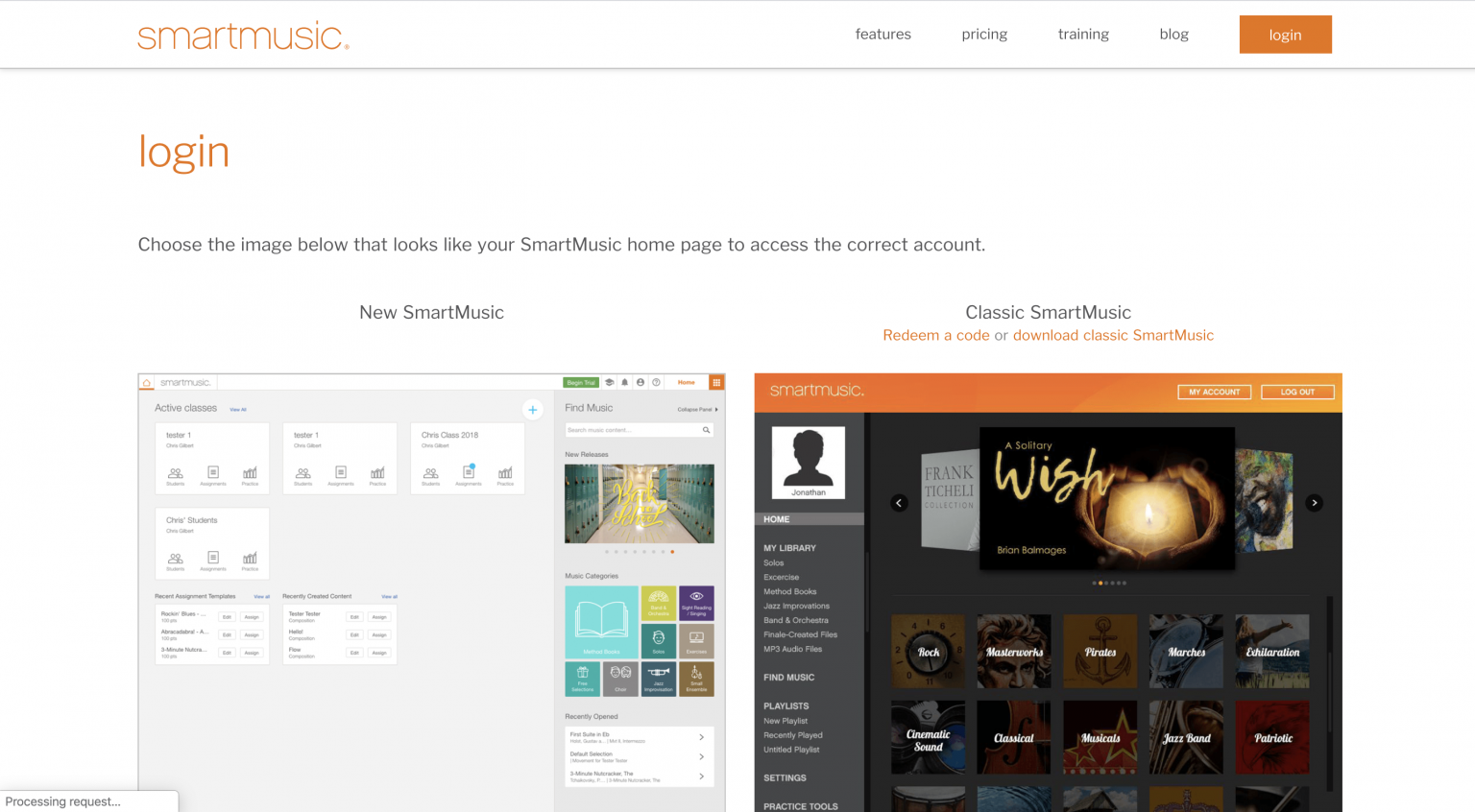Open the Chris Class 2018 class card

coord(468,459)
